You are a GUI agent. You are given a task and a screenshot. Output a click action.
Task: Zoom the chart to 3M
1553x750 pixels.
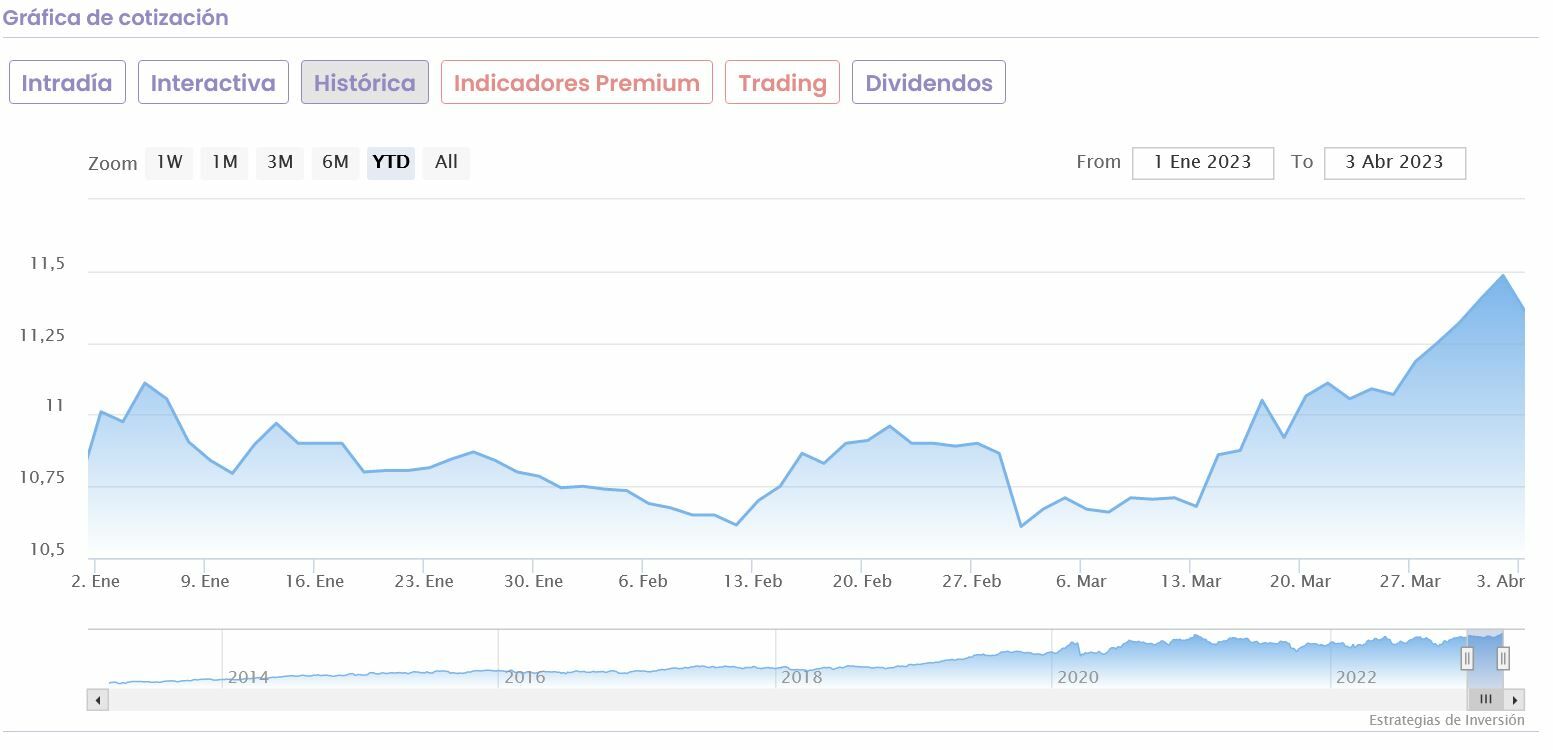280,162
